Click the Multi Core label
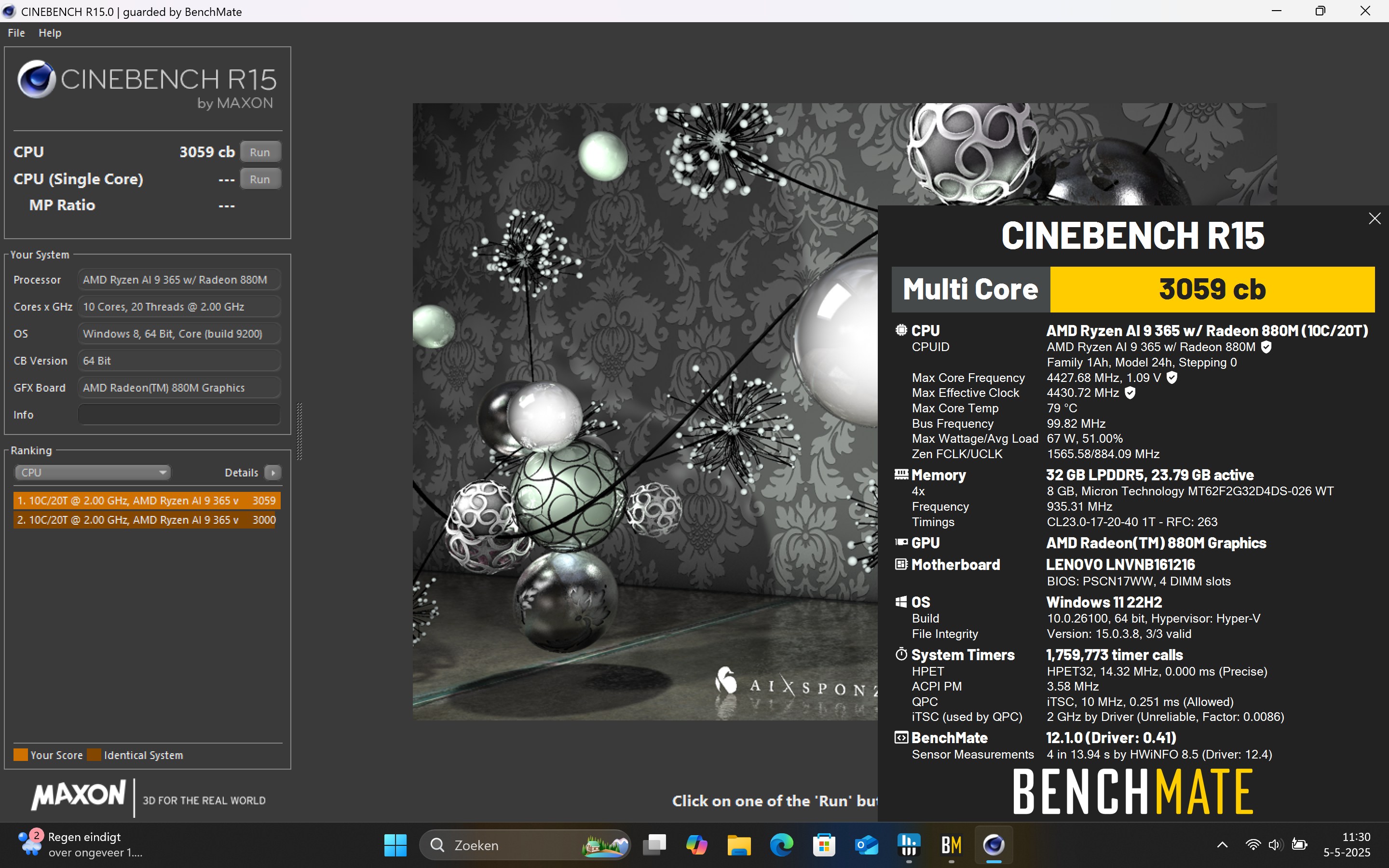The width and height of the screenshot is (1389, 868). [970, 289]
